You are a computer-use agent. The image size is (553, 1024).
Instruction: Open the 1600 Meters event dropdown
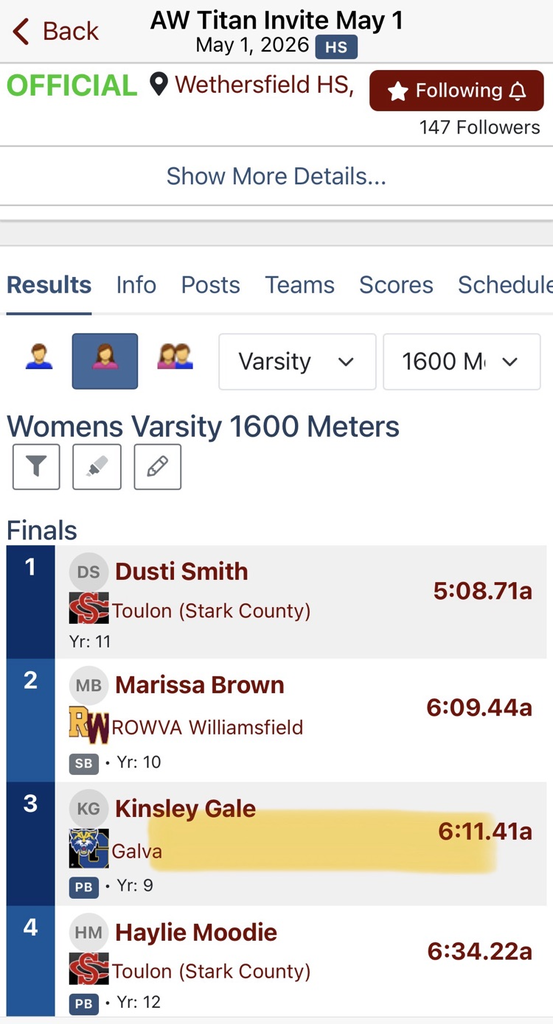tap(462, 361)
